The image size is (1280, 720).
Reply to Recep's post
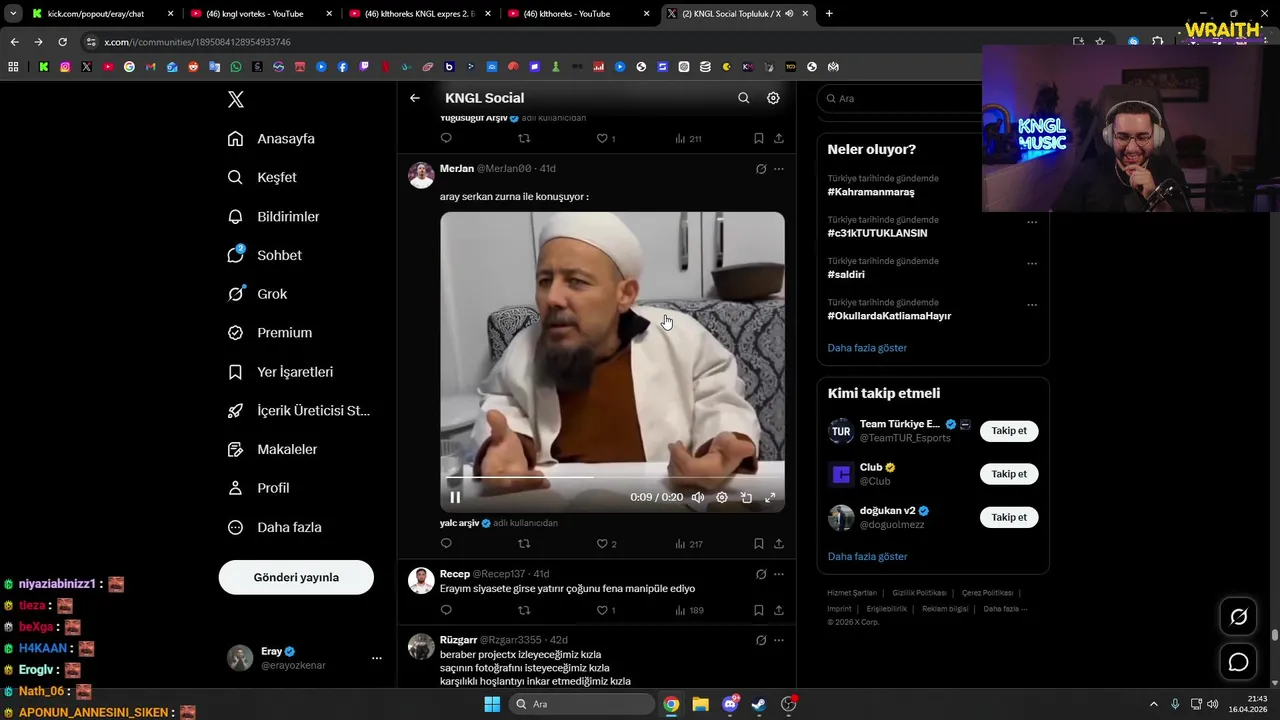[446, 610]
